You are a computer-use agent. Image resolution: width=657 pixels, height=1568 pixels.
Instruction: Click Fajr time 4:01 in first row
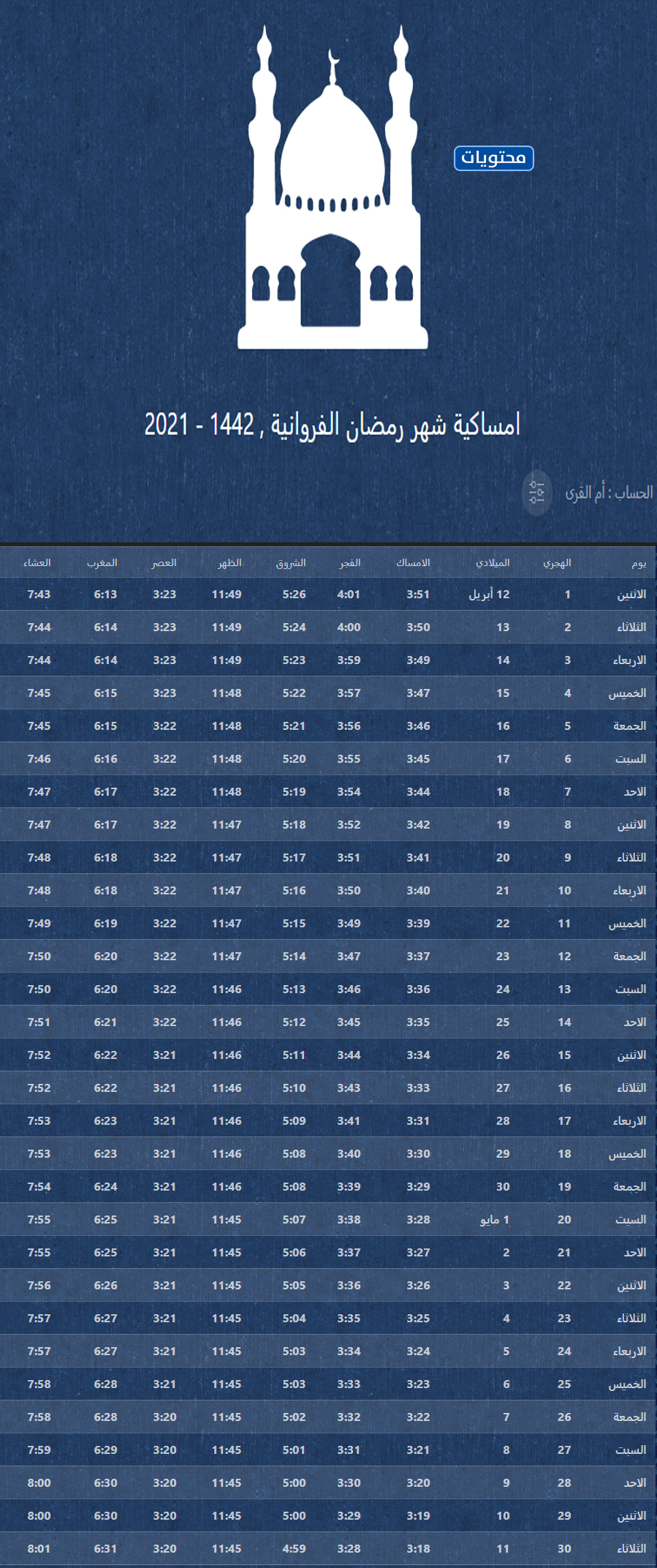(349, 595)
